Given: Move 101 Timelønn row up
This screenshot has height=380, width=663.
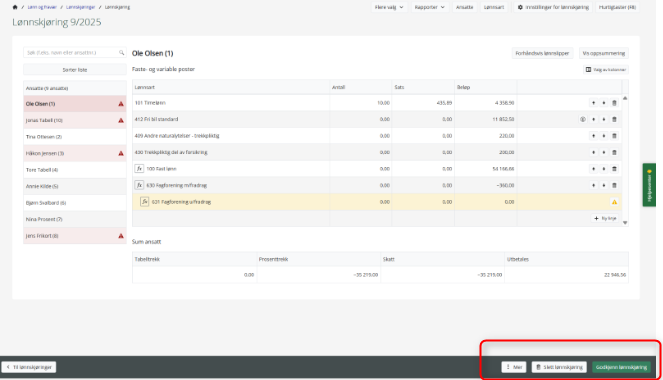Looking at the screenshot, I should (594, 103).
